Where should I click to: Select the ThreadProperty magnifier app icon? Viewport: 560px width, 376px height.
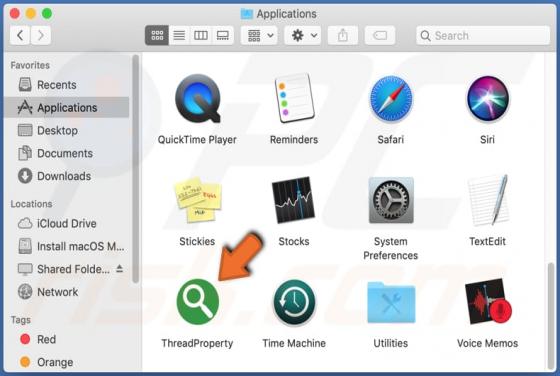pos(198,302)
